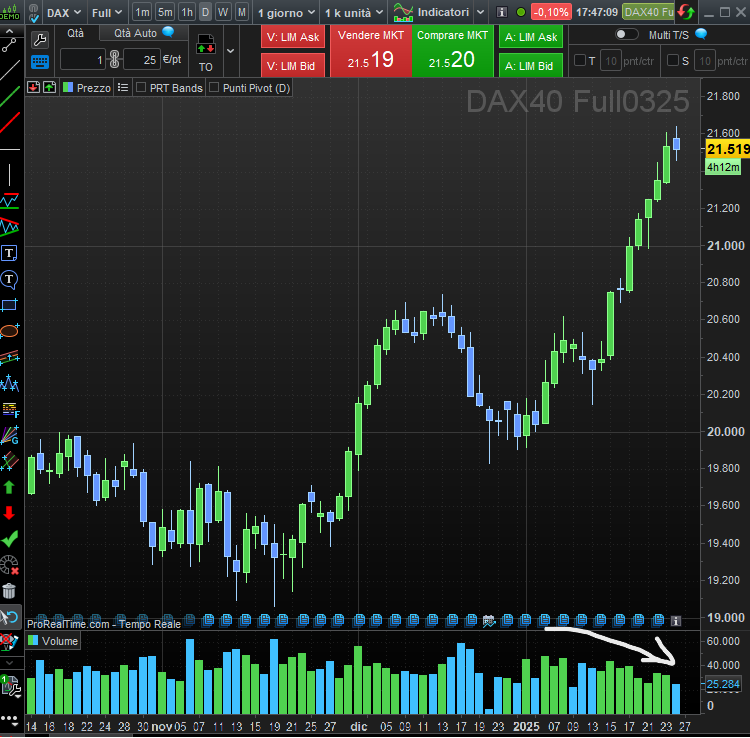This screenshot has height=738, width=750.
Task: Select the W weekly timeframe button
Action: tap(223, 12)
